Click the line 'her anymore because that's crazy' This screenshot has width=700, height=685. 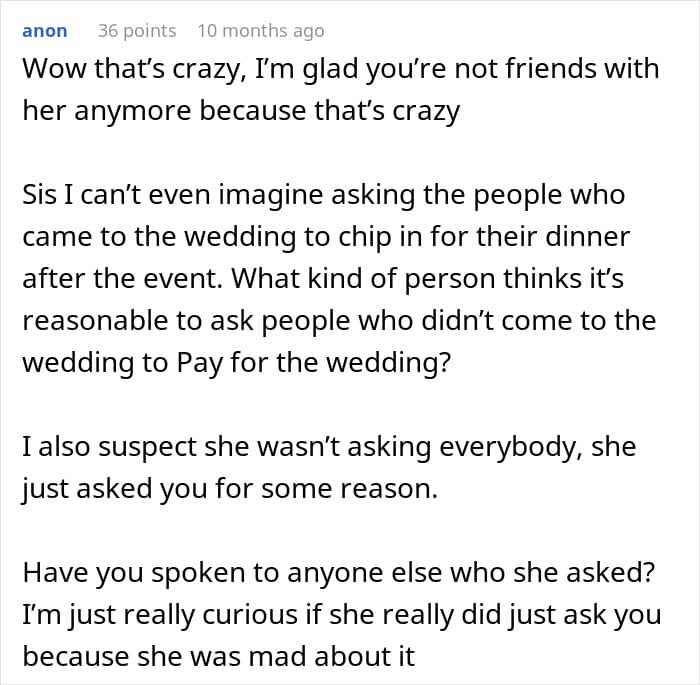pos(241,111)
